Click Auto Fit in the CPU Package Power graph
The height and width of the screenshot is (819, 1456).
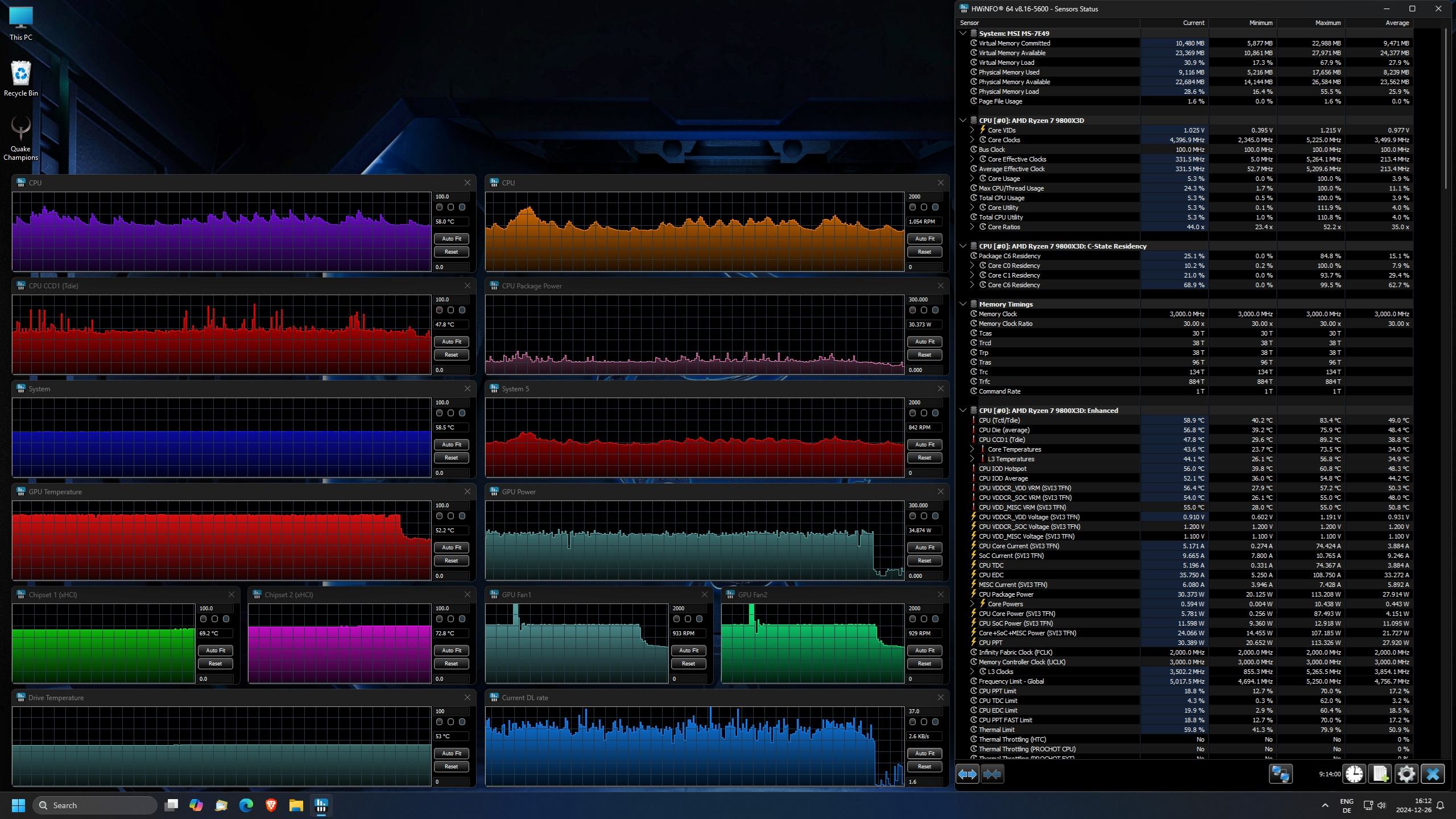[924, 342]
